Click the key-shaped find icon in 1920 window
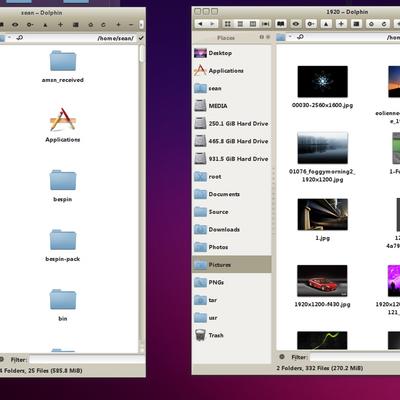Screen dimensions: 400x400 [311, 24]
